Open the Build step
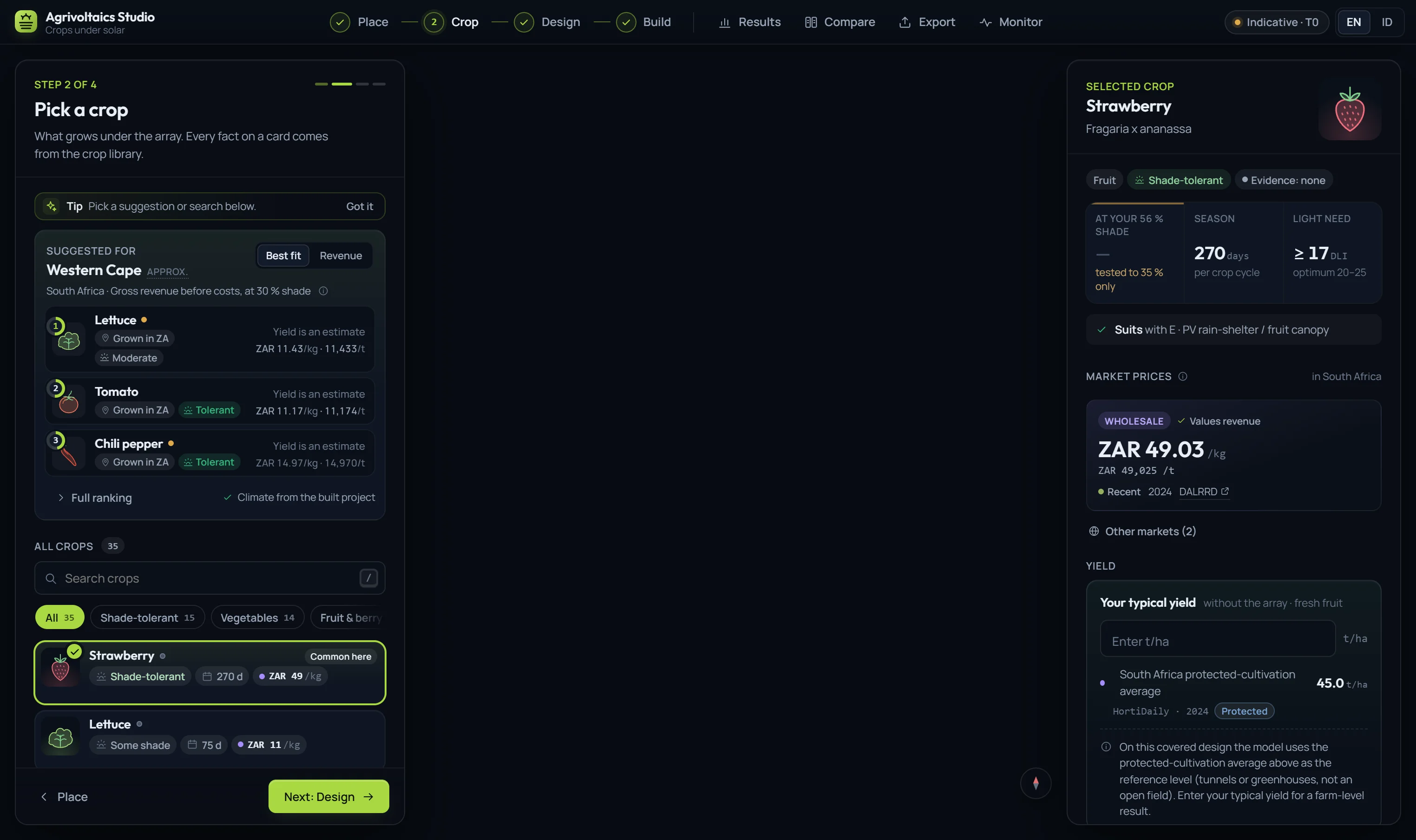Screen dimensions: 1416x840 tap(643, 22)
